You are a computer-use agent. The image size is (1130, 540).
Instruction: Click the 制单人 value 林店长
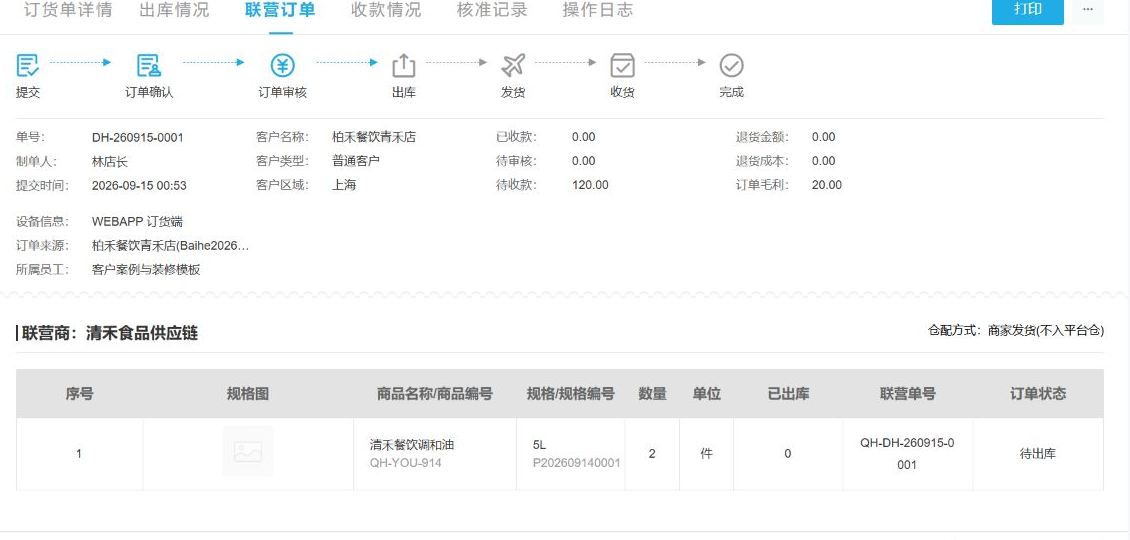(110, 161)
